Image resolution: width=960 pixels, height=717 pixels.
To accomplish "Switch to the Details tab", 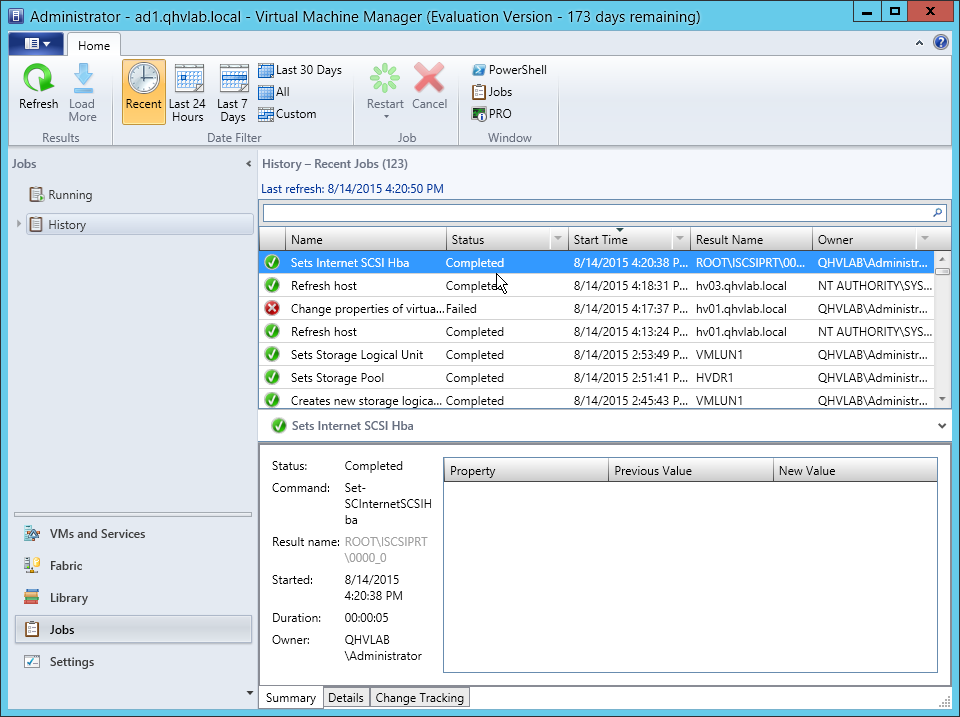I will coord(345,698).
